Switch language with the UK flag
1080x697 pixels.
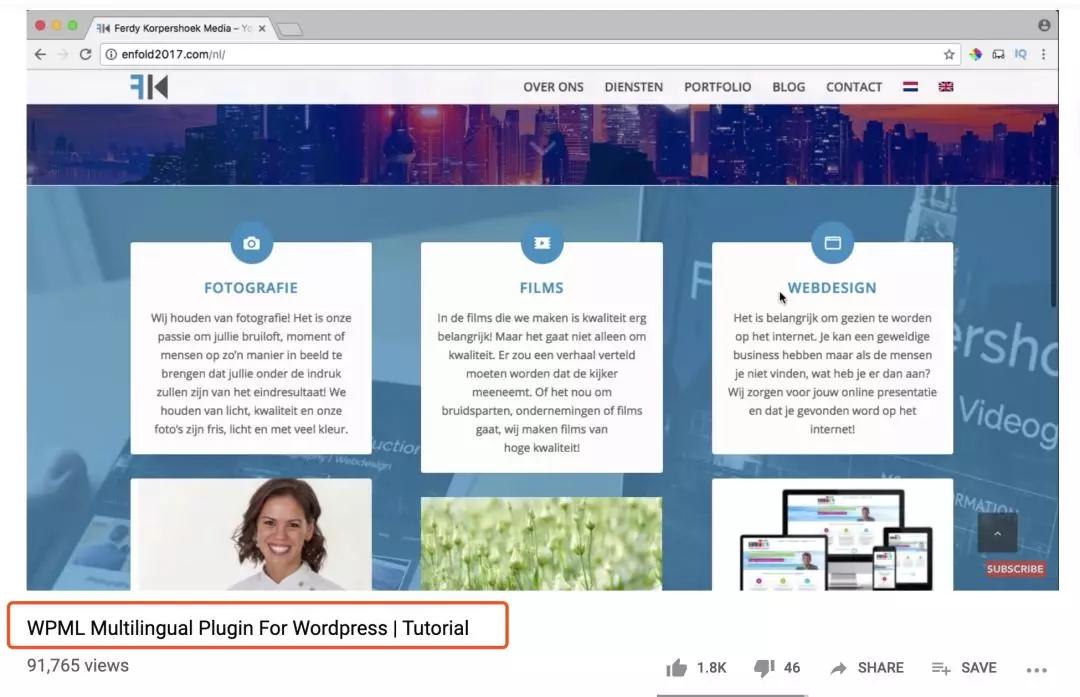946,87
